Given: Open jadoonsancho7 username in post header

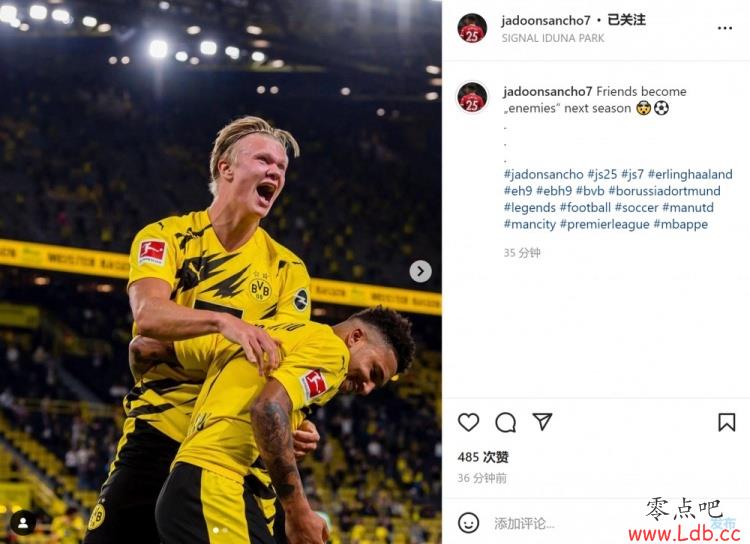Looking at the screenshot, I should [x=546, y=21].
